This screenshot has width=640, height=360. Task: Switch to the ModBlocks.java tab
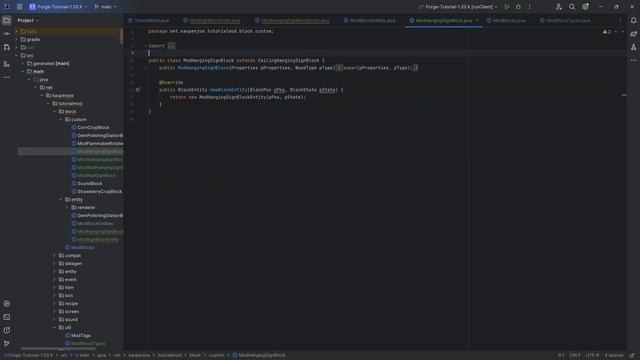coord(506,20)
